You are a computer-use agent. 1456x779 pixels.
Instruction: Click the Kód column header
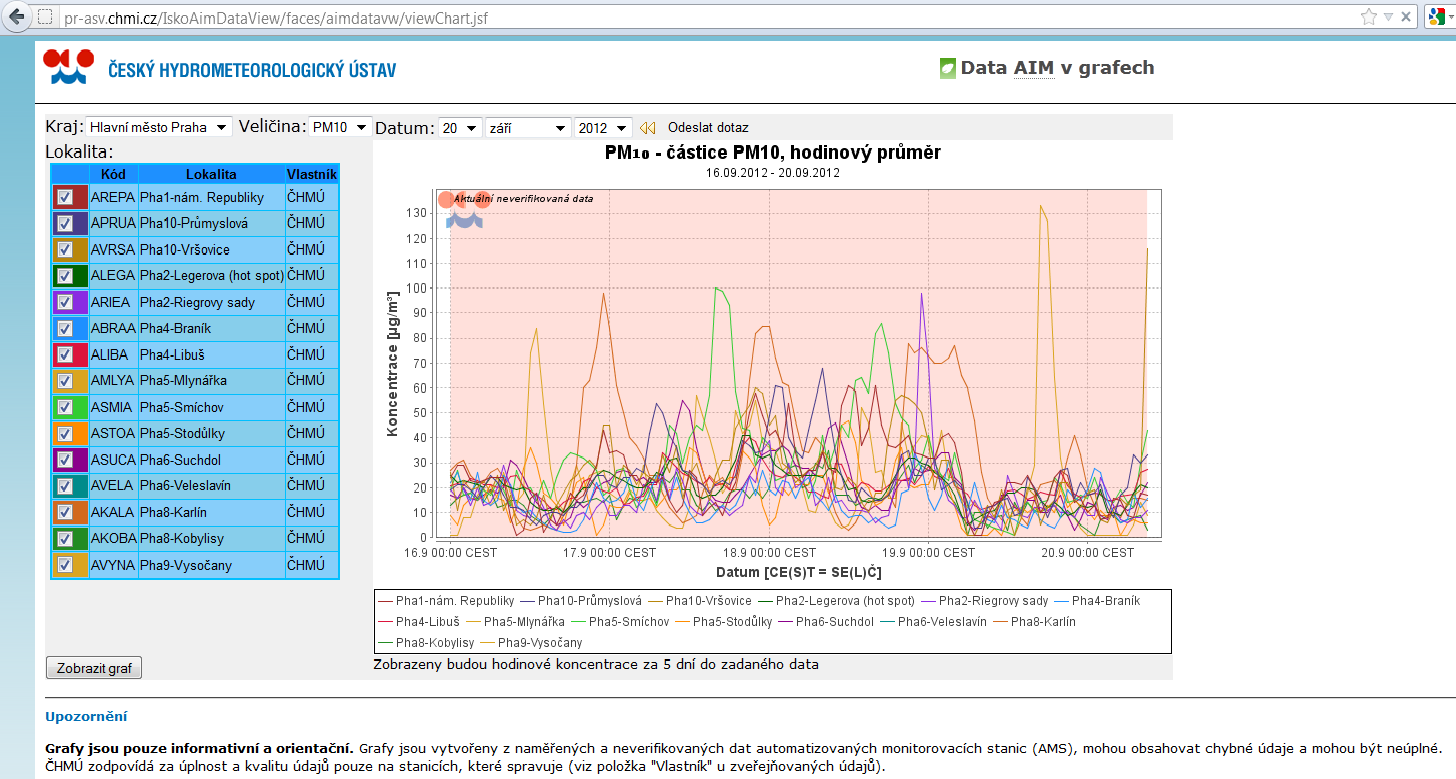(114, 174)
